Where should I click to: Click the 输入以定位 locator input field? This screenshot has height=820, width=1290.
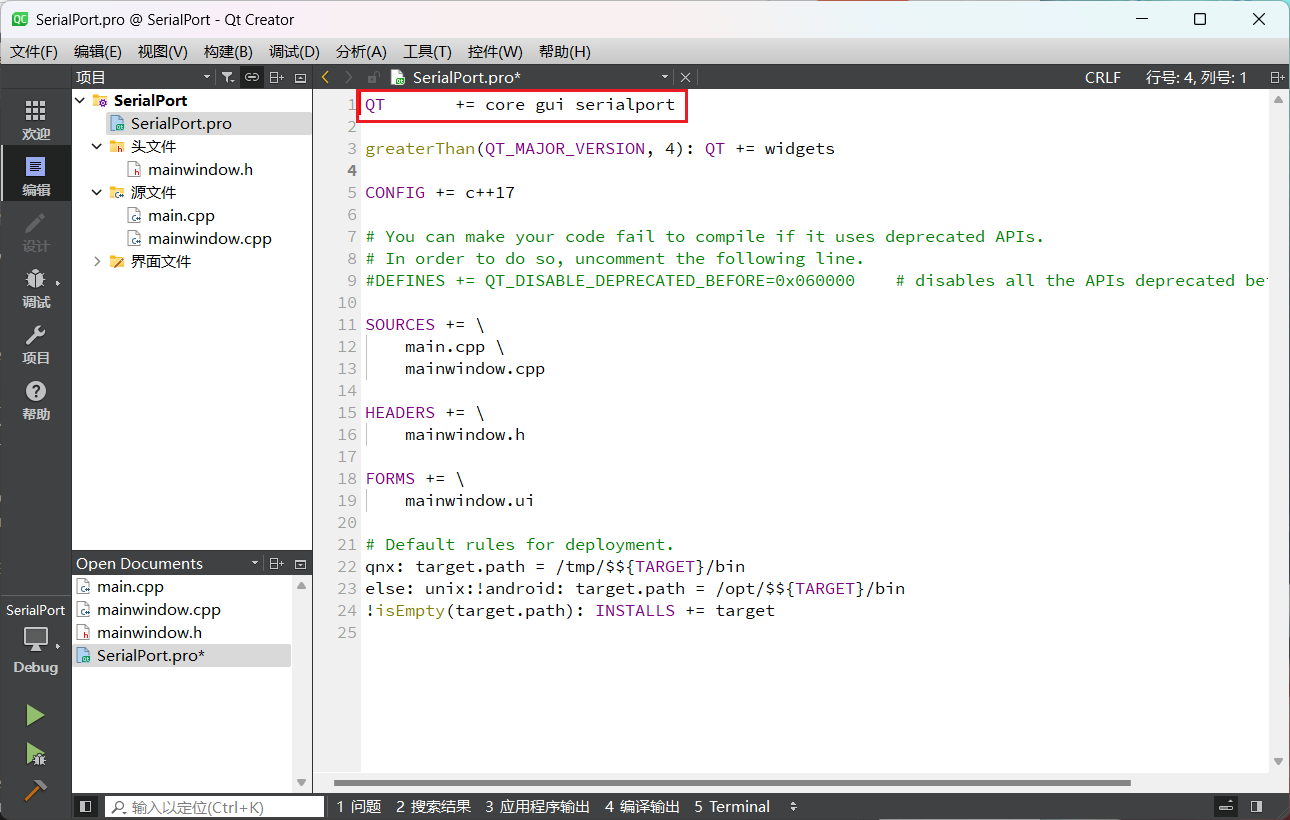215,806
